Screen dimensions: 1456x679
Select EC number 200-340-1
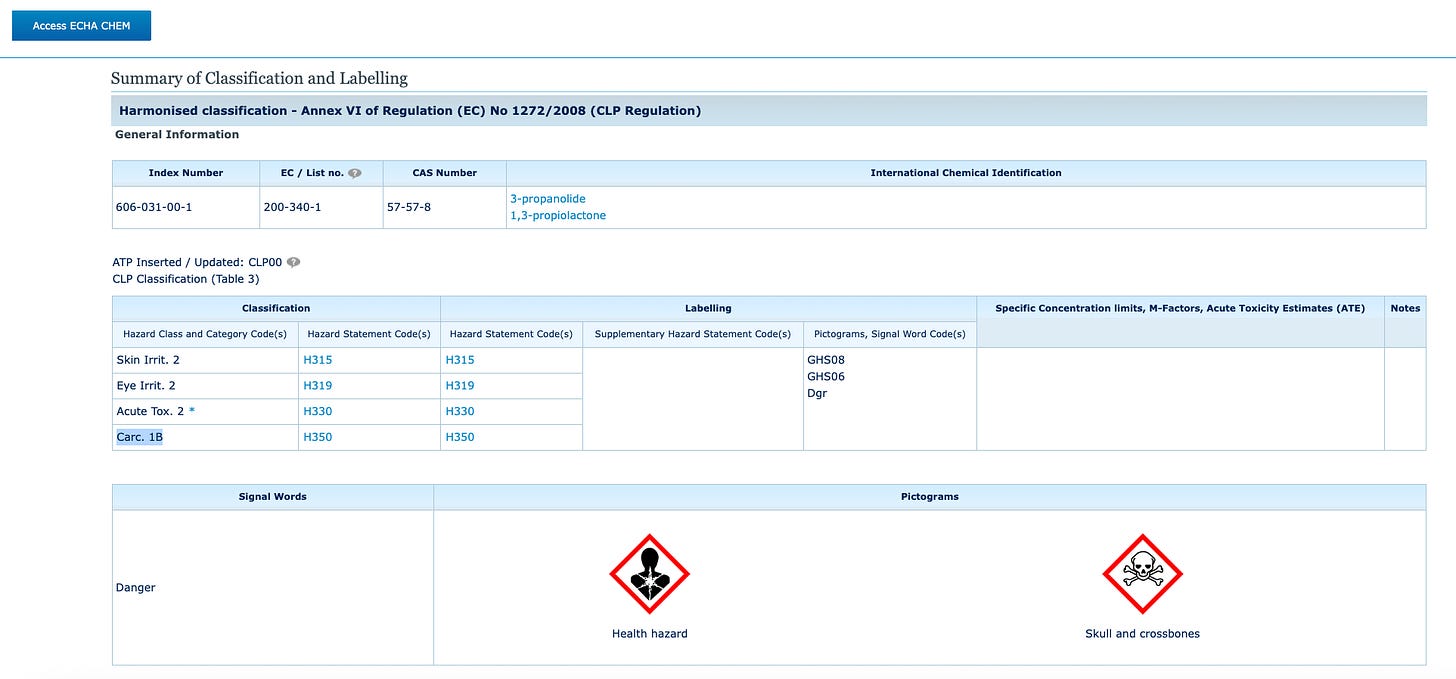click(293, 208)
